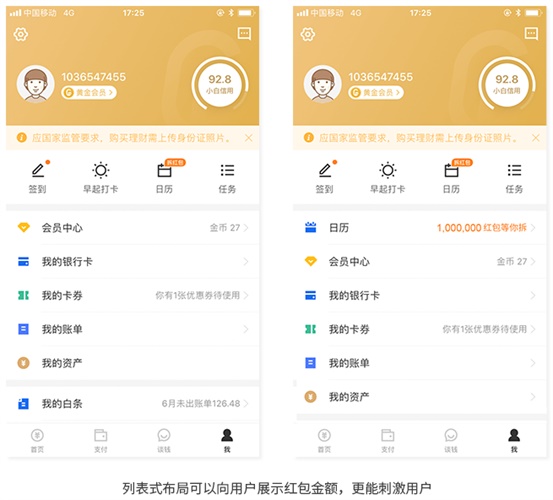The height and width of the screenshot is (500, 553).
Task: Open 我的卡券 row in left phone
Action: tap(133, 295)
